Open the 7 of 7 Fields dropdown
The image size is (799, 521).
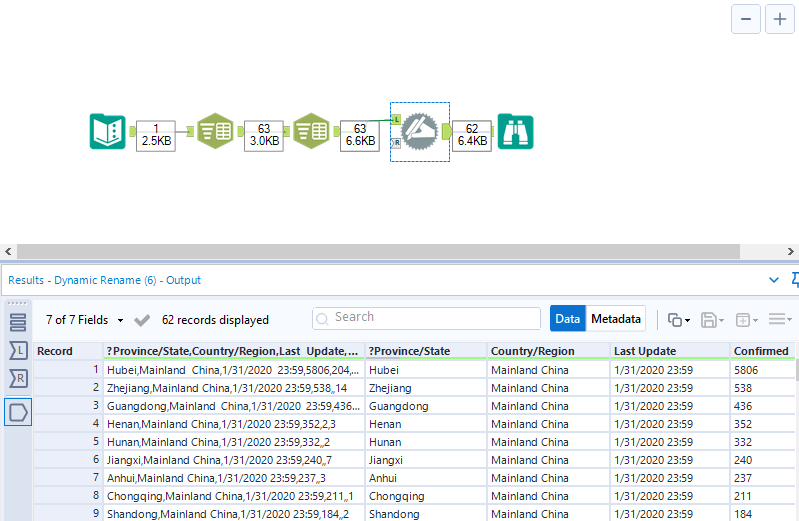pos(85,320)
